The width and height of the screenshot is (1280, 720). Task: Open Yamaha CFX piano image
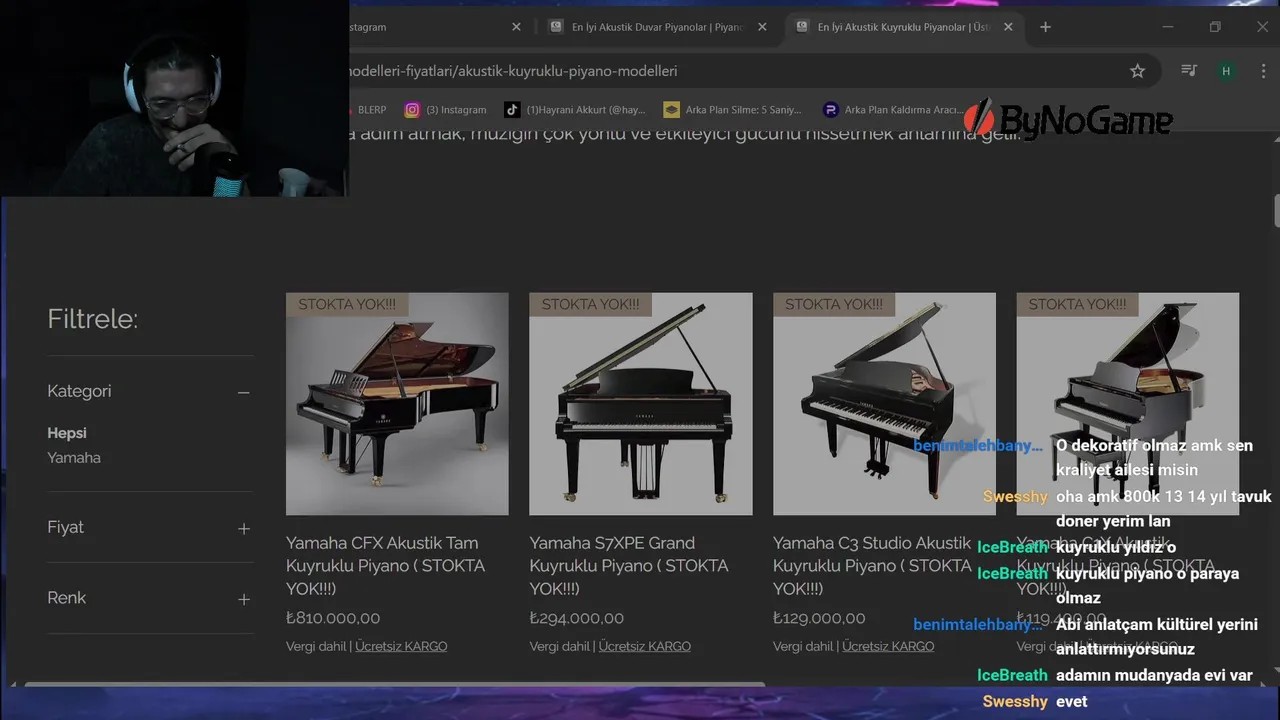397,404
